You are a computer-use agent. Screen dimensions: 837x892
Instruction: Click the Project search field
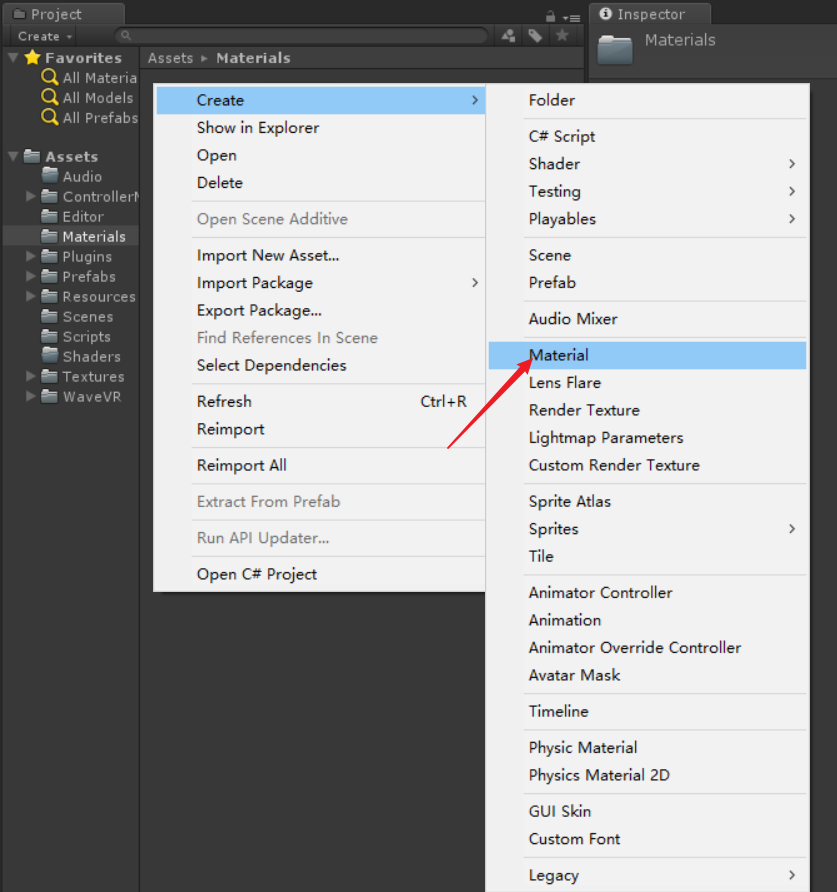click(302, 36)
